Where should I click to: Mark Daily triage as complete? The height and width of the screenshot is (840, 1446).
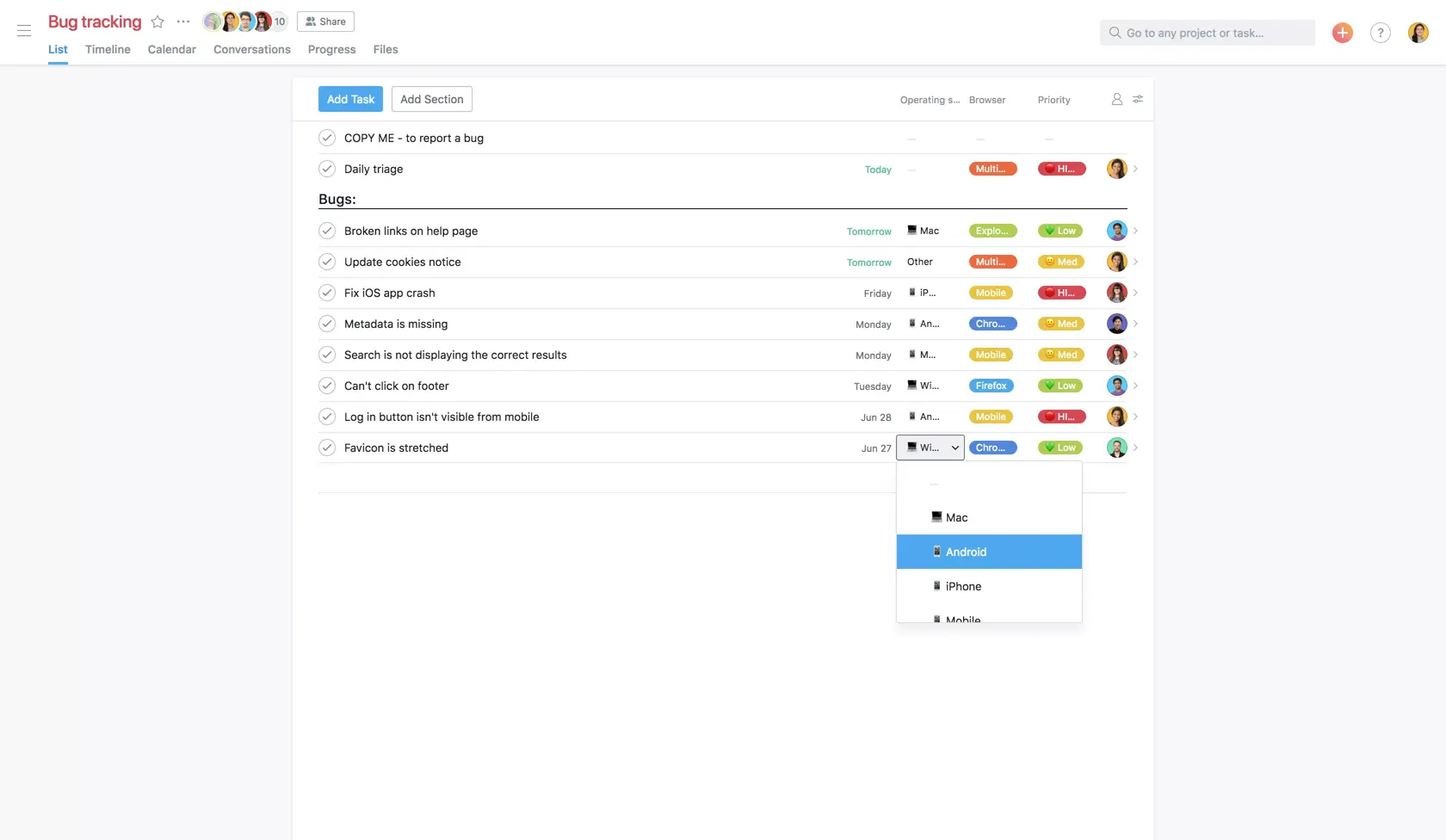coord(327,169)
